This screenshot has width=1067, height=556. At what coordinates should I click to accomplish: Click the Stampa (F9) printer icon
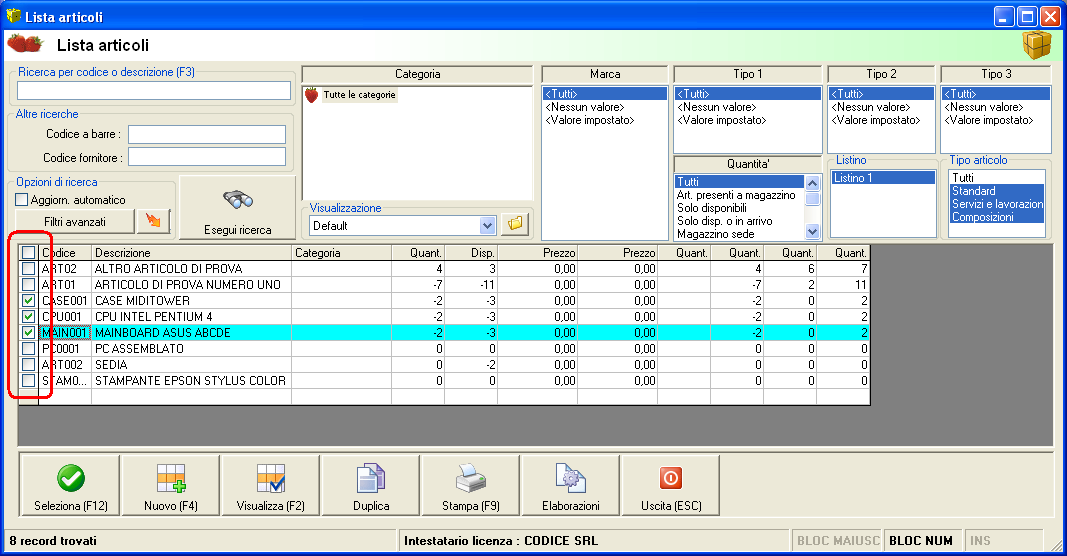tap(471, 478)
